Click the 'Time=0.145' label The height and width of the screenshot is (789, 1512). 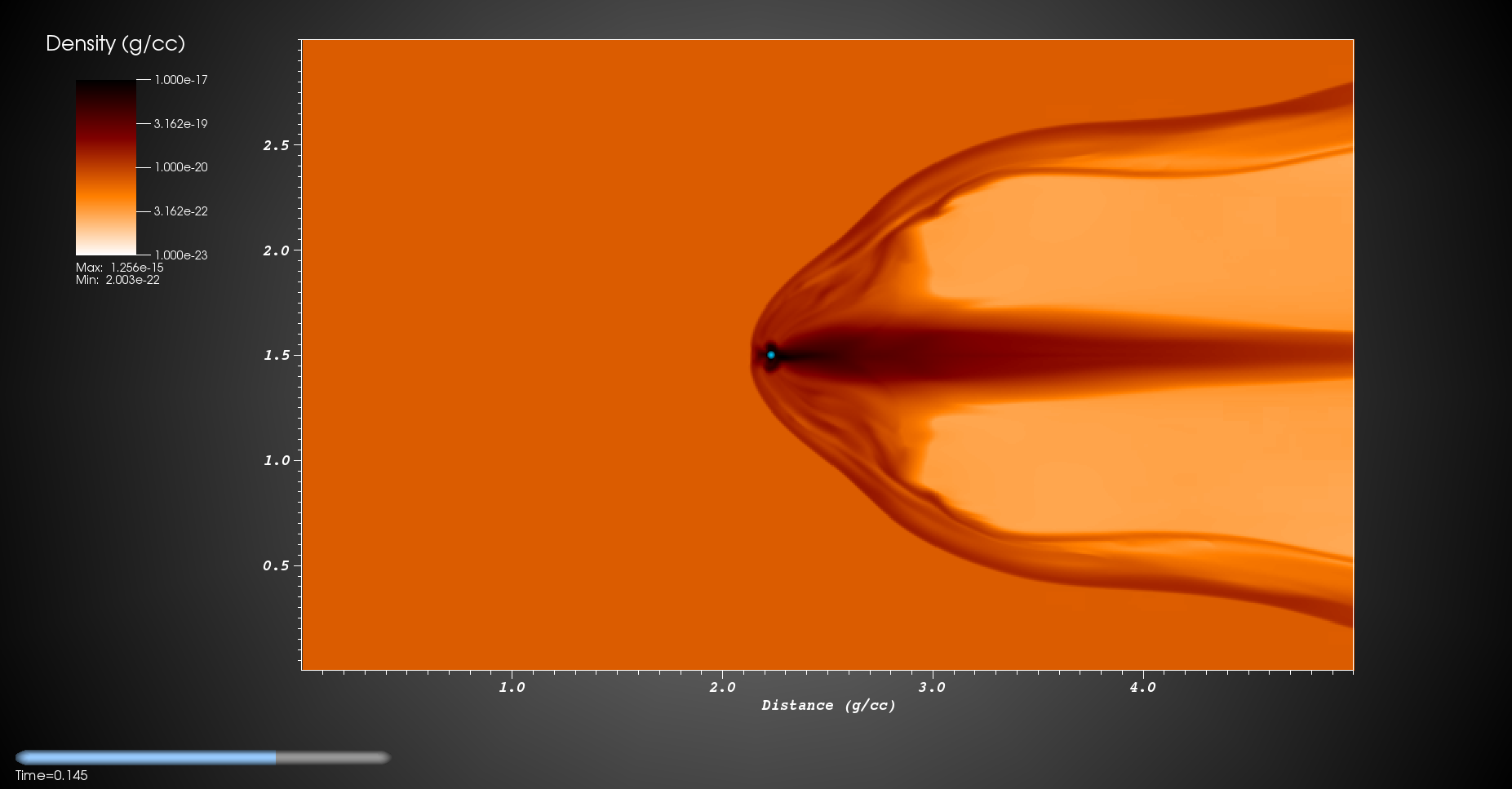pos(51,775)
